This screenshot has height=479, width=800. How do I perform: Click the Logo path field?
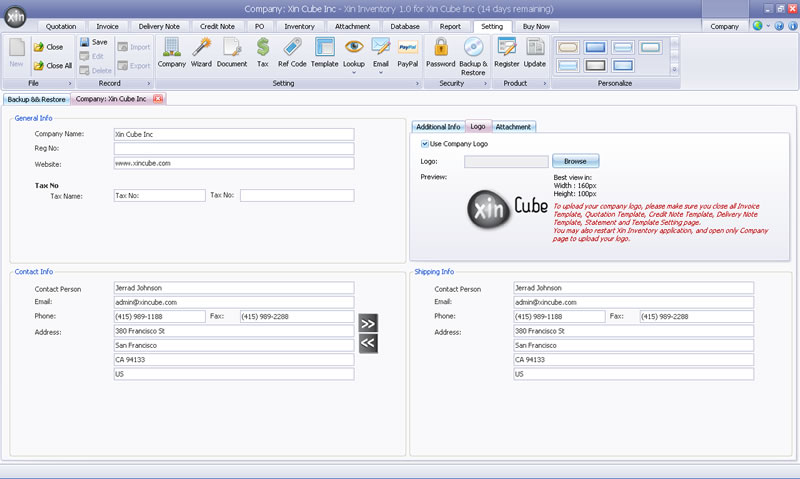coord(506,161)
